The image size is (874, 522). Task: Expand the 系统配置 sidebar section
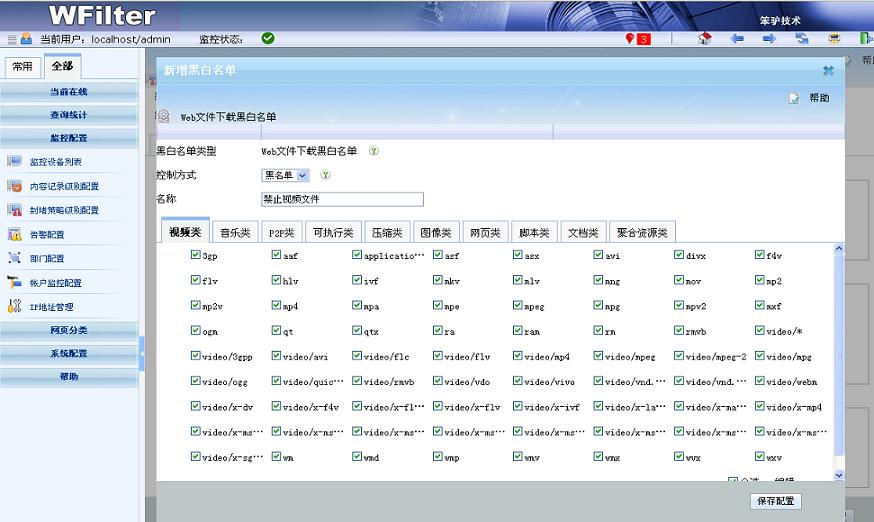click(x=69, y=354)
